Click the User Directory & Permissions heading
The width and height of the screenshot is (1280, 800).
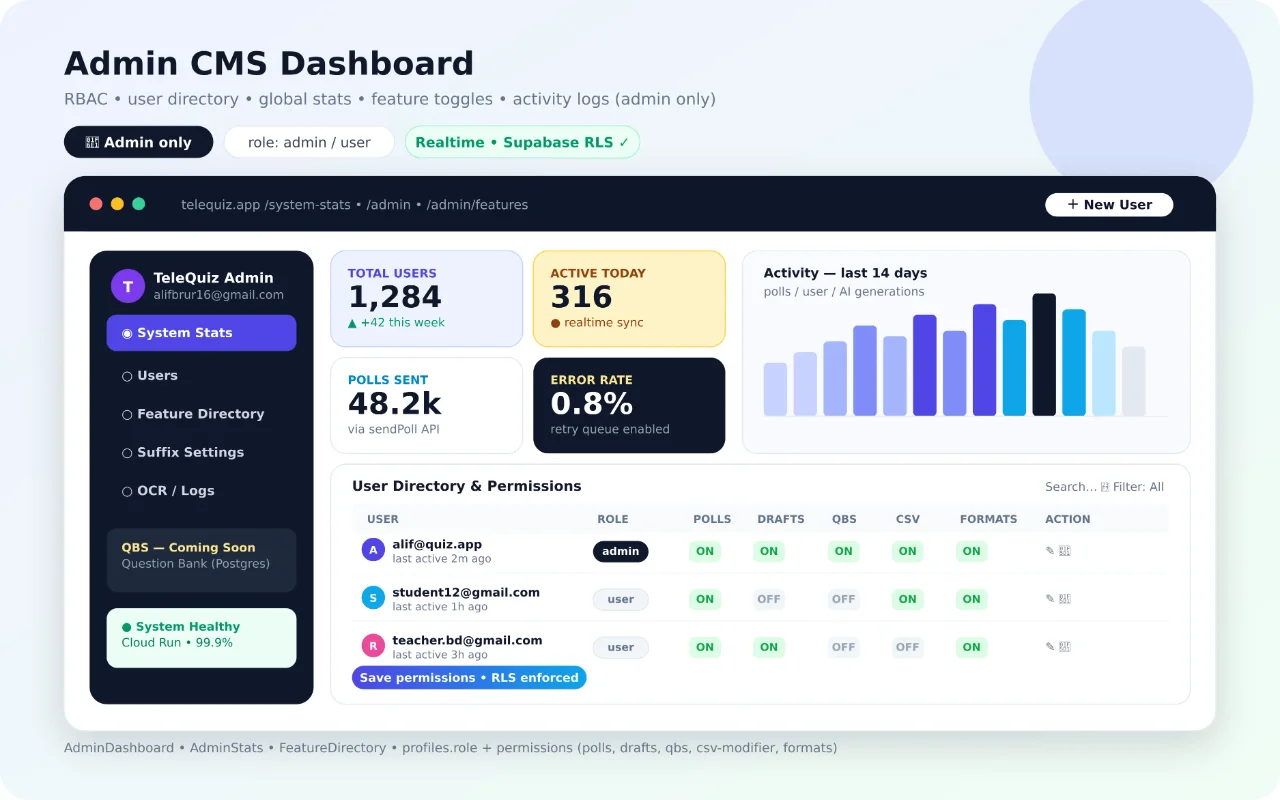coord(467,486)
